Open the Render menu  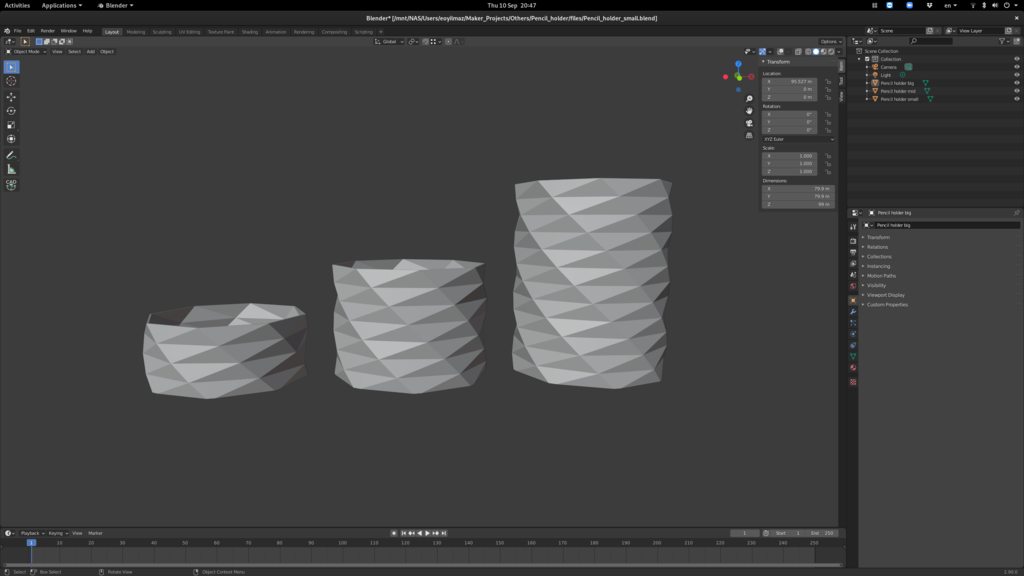point(47,31)
